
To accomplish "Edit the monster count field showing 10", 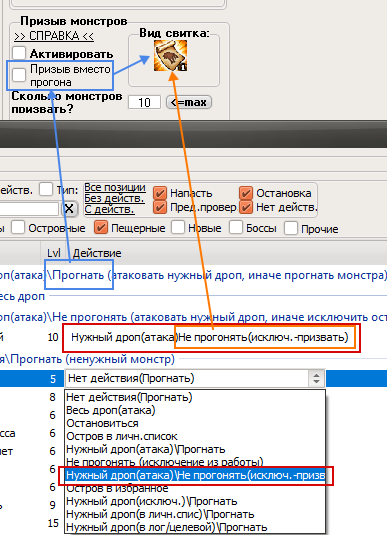I will click(x=144, y=102).
